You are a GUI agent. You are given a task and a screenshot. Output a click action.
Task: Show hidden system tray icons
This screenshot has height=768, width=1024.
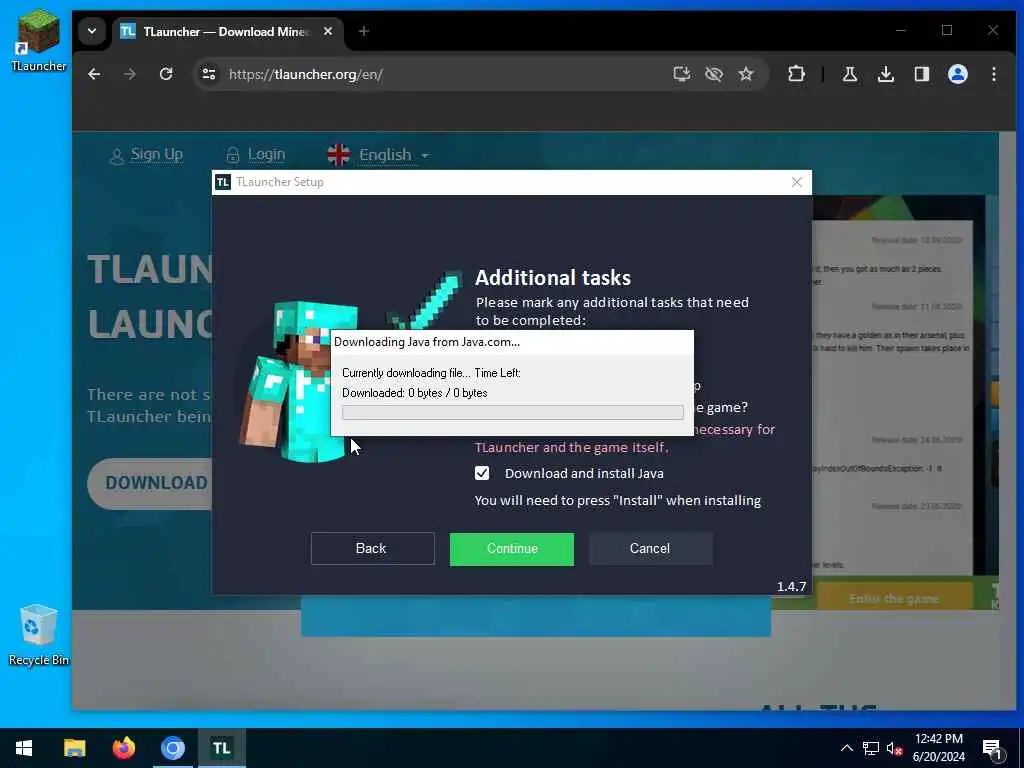pos(846,748)
